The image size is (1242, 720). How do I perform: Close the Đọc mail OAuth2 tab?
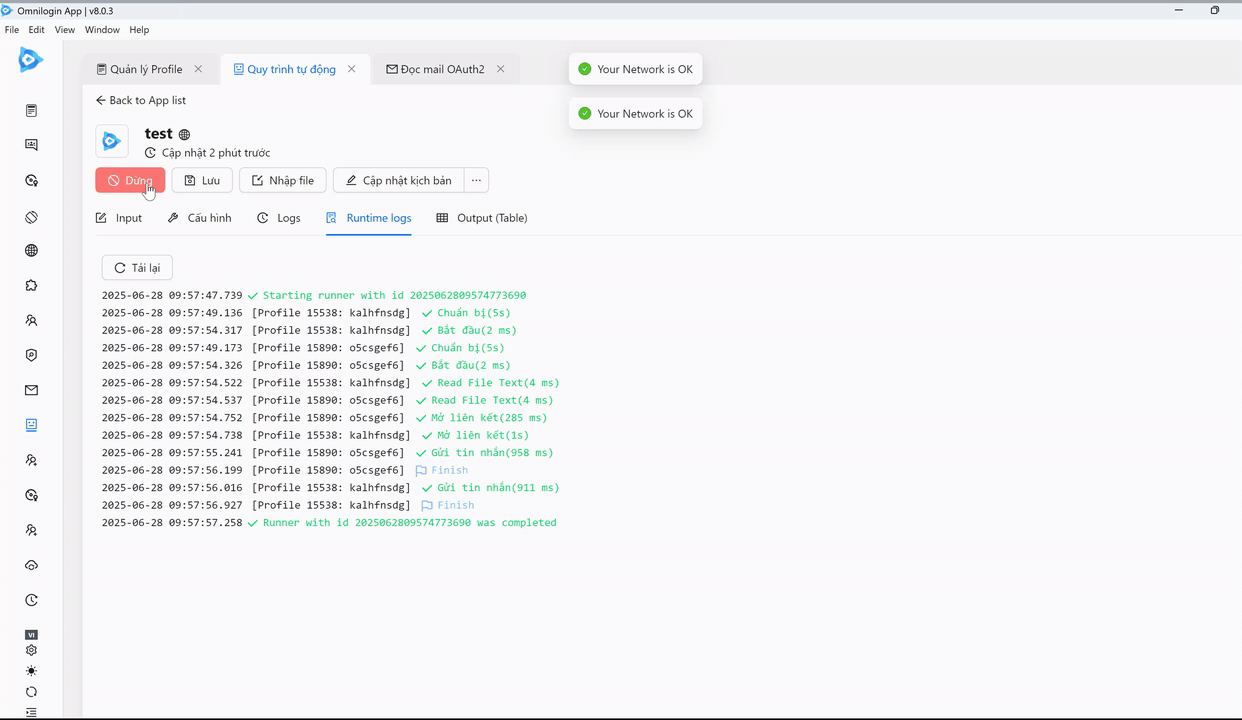tap(500, 69)
